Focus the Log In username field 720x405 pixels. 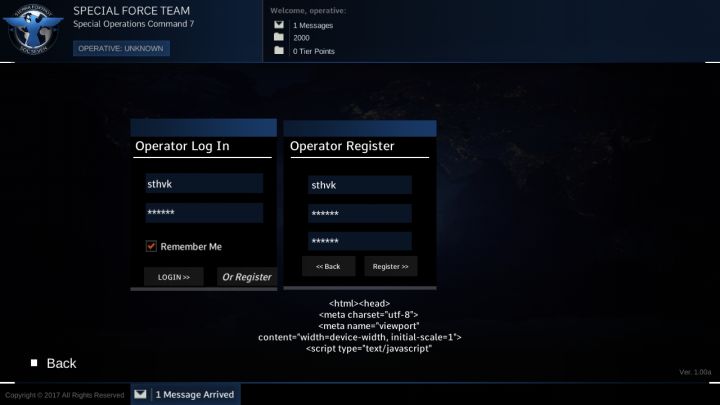tap(204, 184)
